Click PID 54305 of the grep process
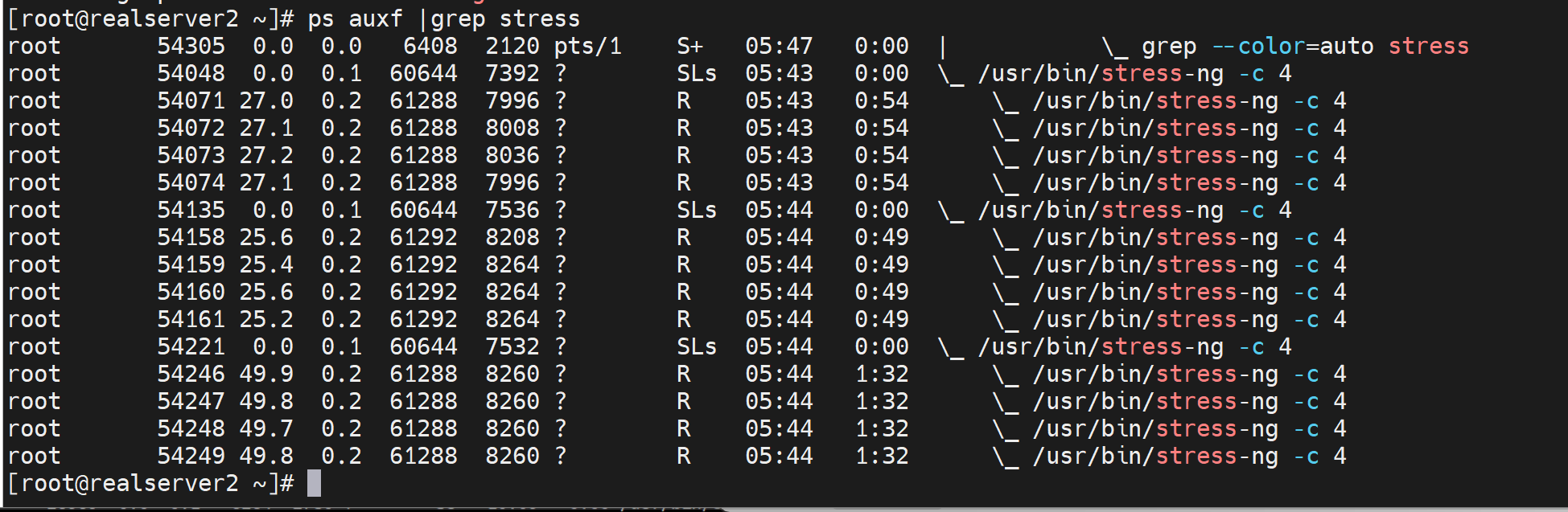The image size is (1568, 512). coord(191,46)
